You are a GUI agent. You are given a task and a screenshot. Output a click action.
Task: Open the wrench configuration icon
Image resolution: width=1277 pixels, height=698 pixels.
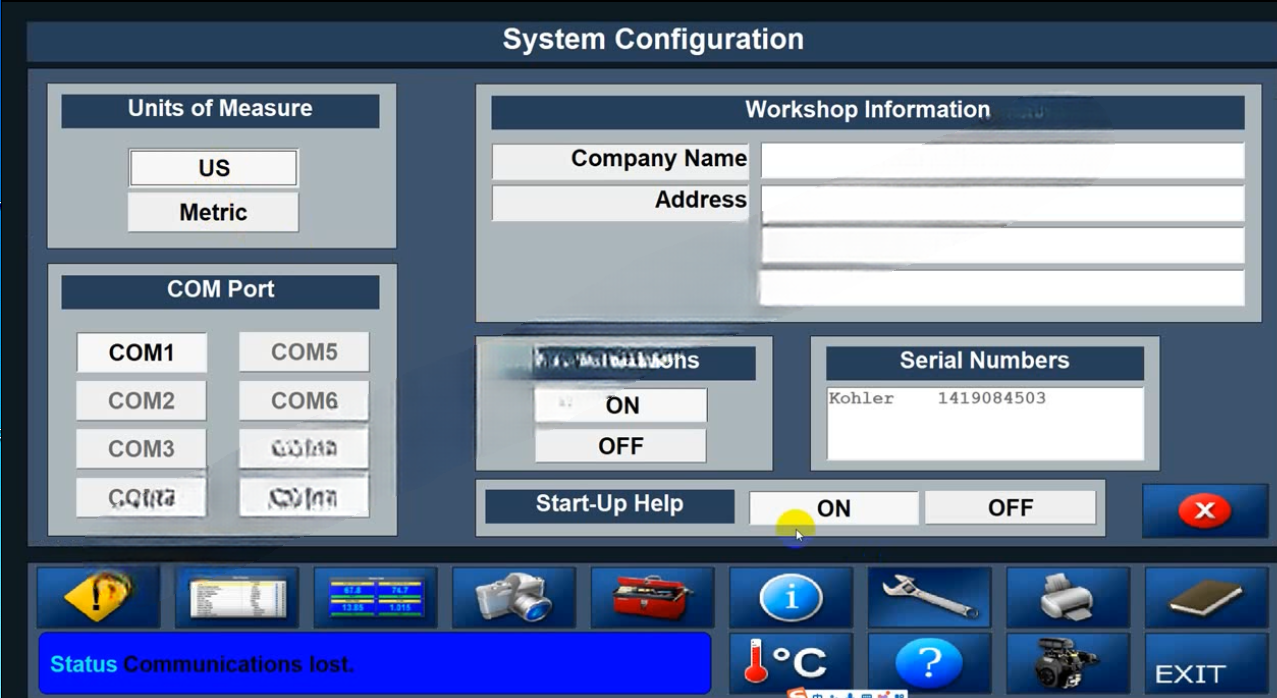pos(929,597)
